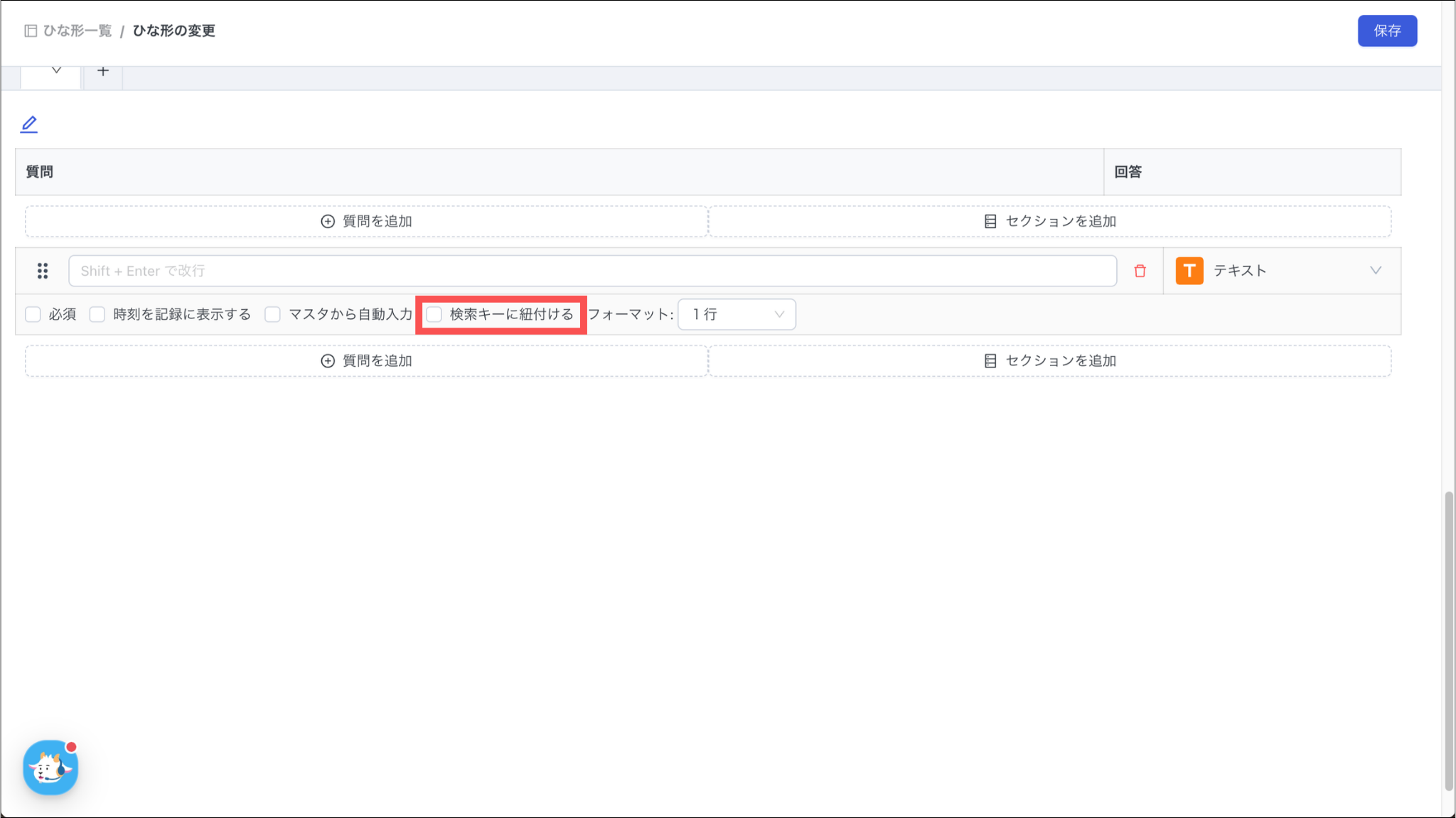Click the question text input field
The image size is (1456, 818).
click(591, 271)
